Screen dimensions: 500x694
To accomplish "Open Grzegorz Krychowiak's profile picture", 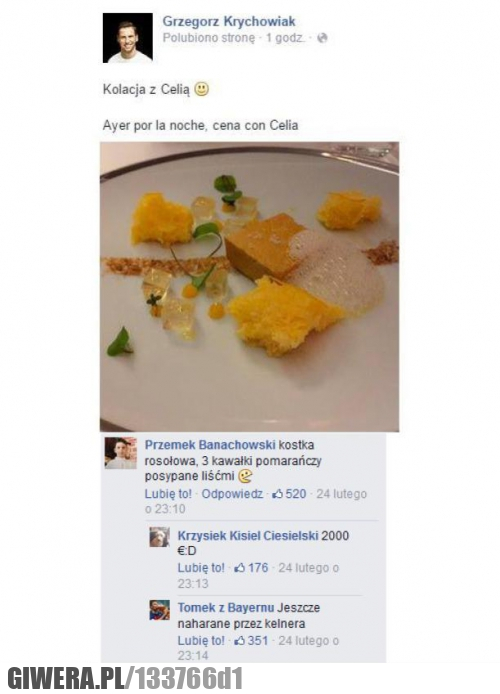I will [128, 38].
